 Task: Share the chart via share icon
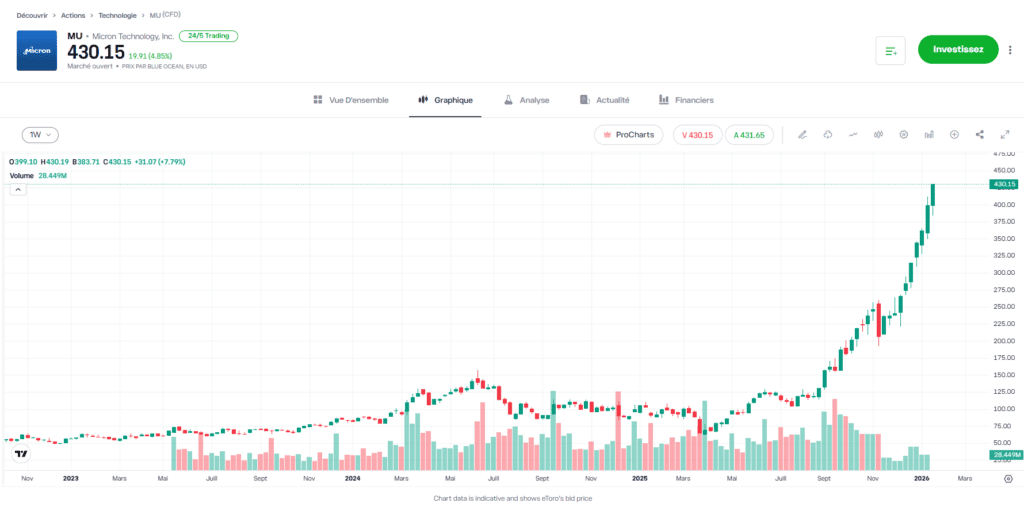[980, 135]
